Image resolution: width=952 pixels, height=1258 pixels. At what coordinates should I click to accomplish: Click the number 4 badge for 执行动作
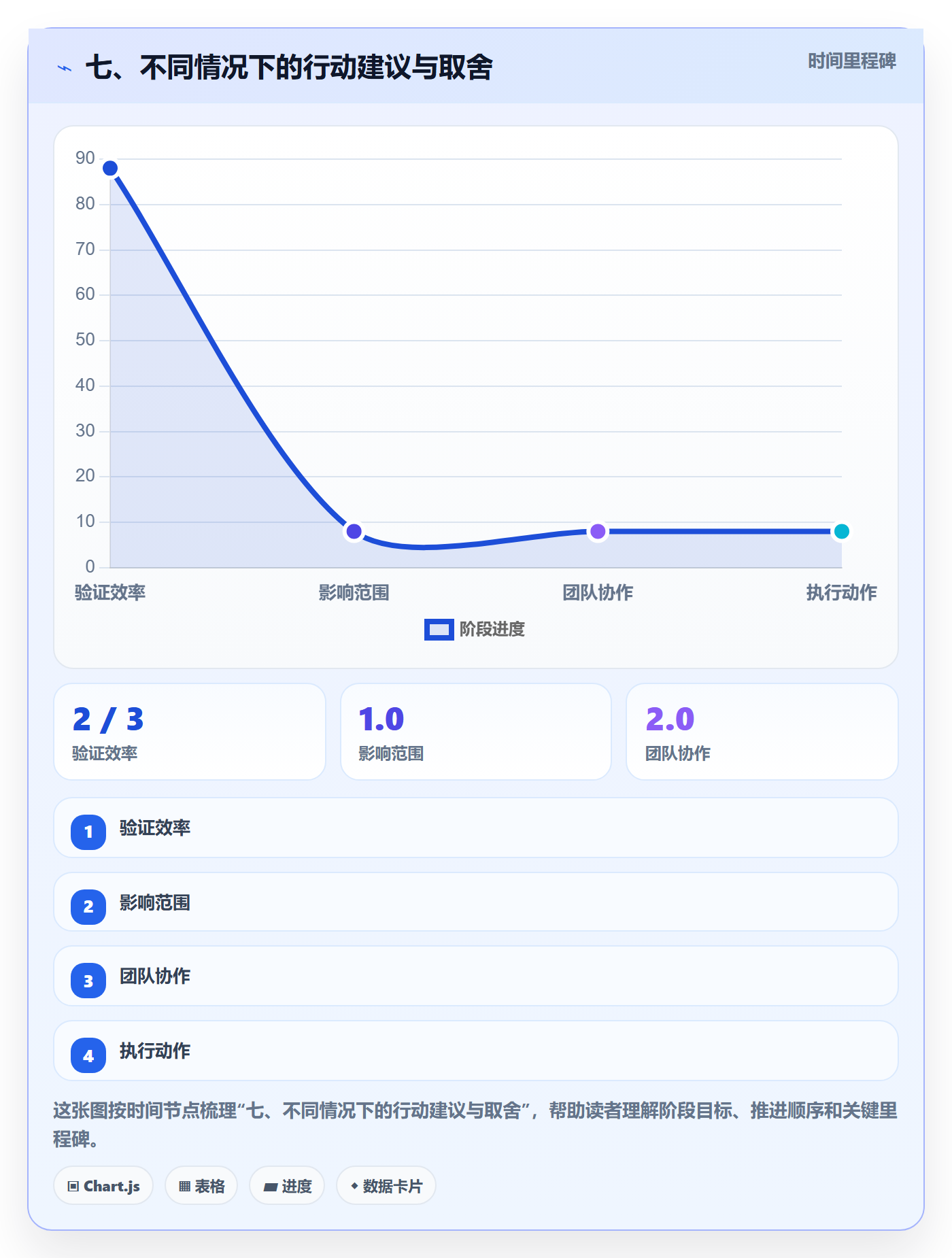[x=88, y=1055]
